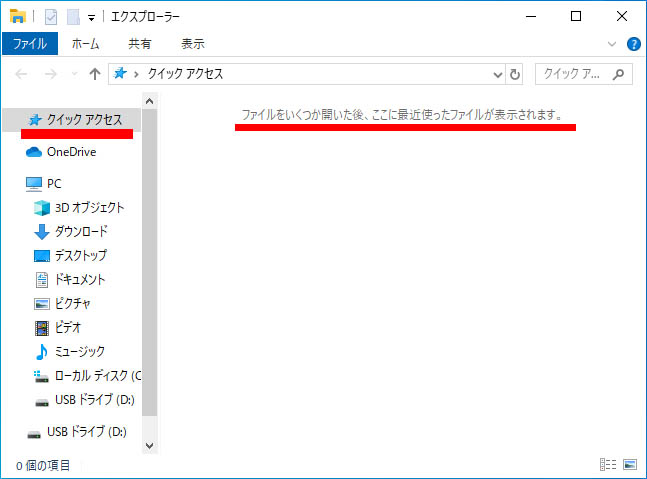Open the View (表示) ribbon tab
The width and height of the screenshot is (647, 479).
[193, 43]
